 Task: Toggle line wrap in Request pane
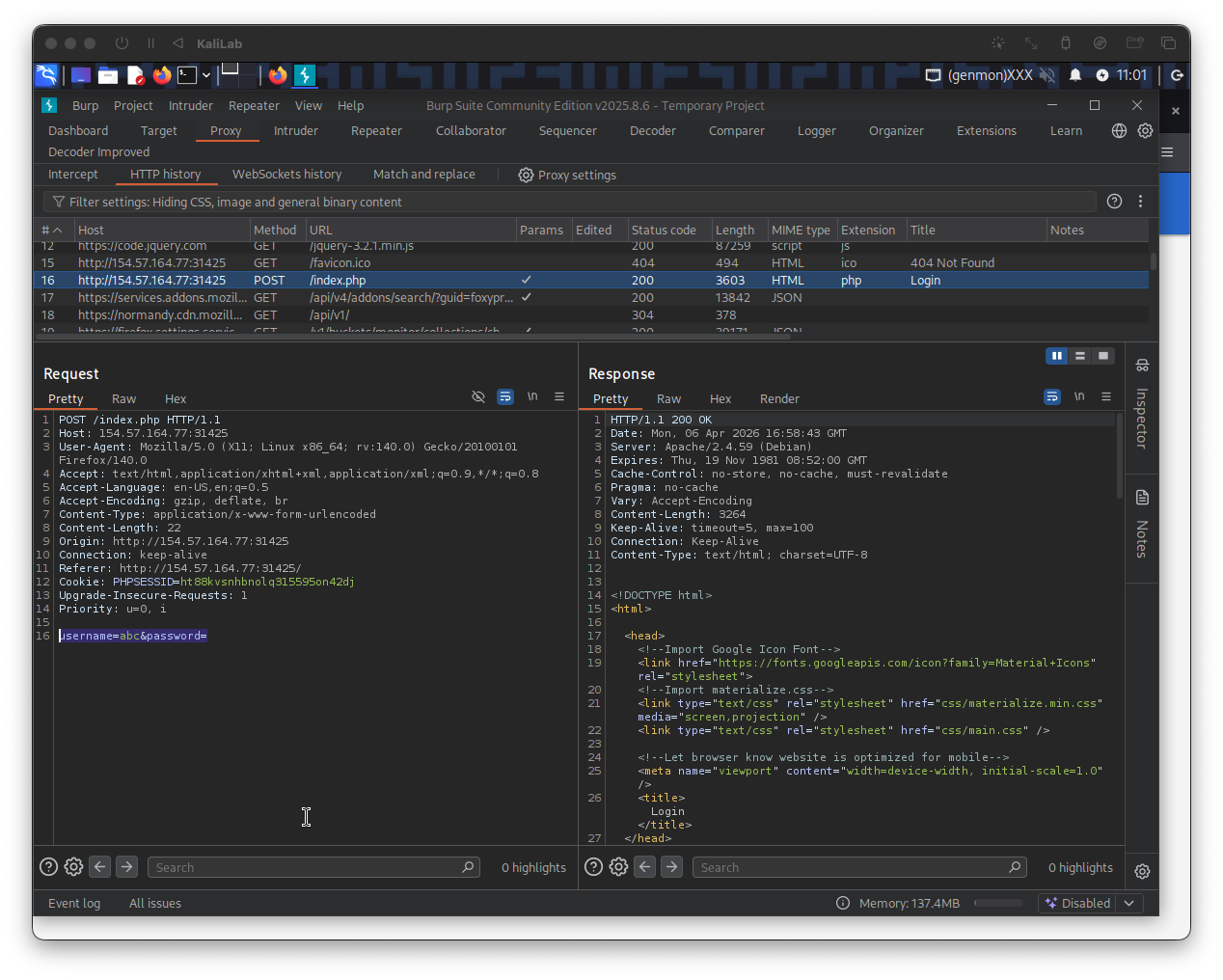(x=505, y=397)
